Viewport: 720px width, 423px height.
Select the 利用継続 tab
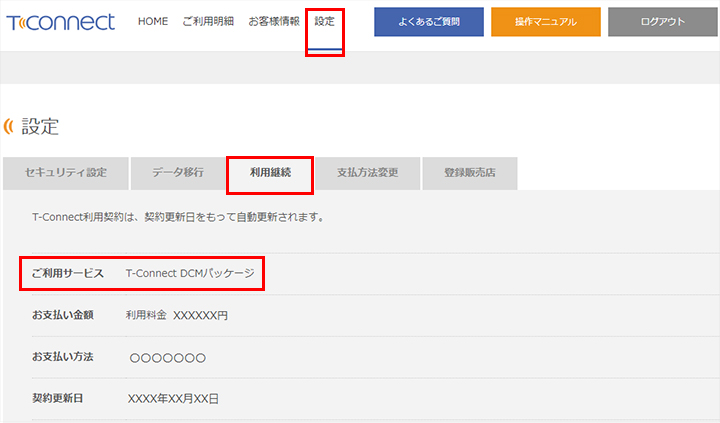(270, 173)
